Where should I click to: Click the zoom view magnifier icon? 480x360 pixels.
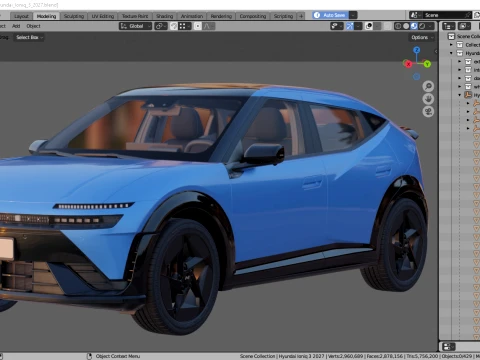click(428, 86)
